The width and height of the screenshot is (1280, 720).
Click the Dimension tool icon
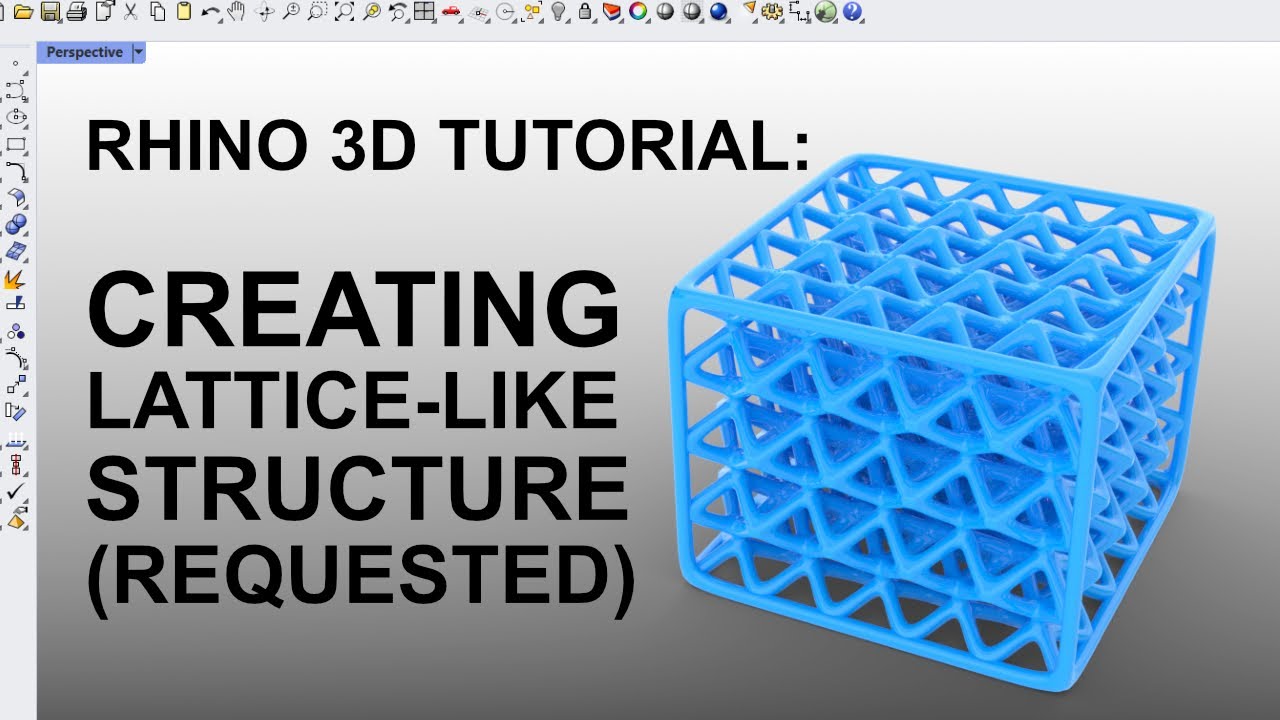coord(799,12)
